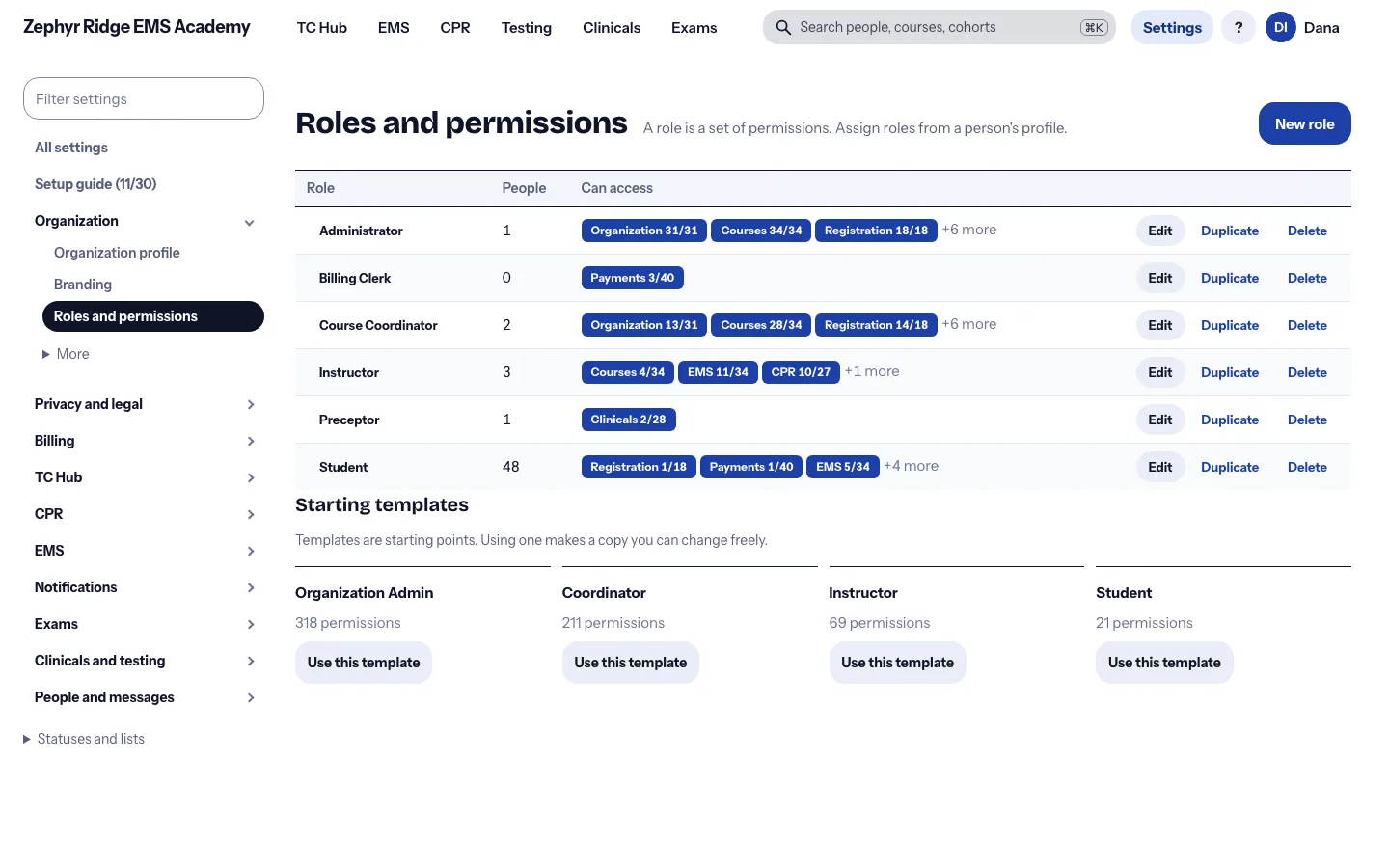Show +4 more access for Student
This screenshot has width=1389, height=868.
[x=912, y=466]
